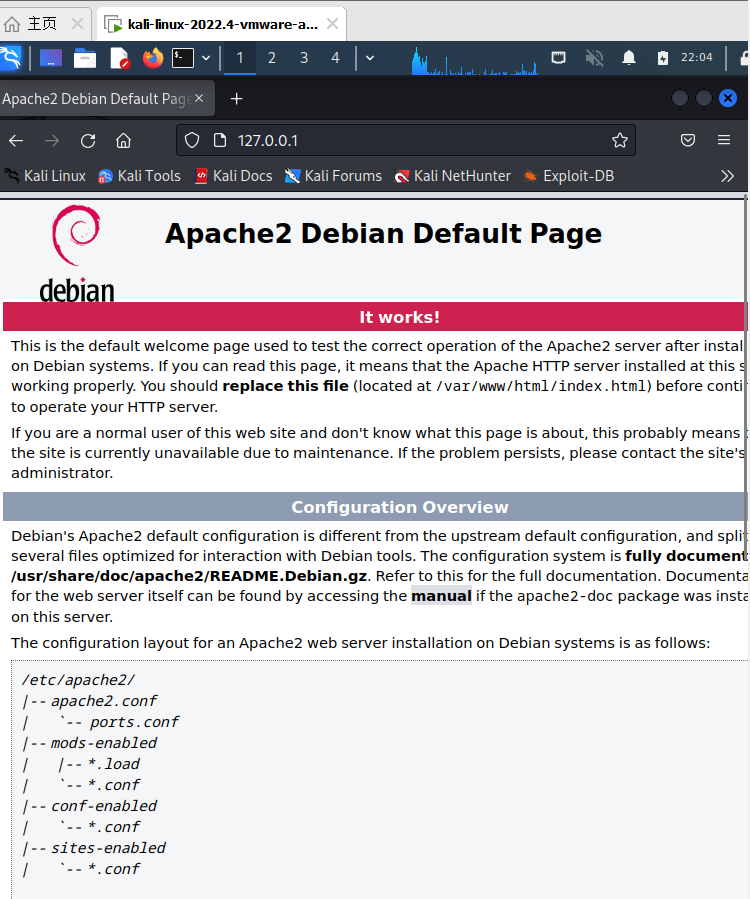
Task: Close the kali-linux VM tab
Action: click(332, 24)
